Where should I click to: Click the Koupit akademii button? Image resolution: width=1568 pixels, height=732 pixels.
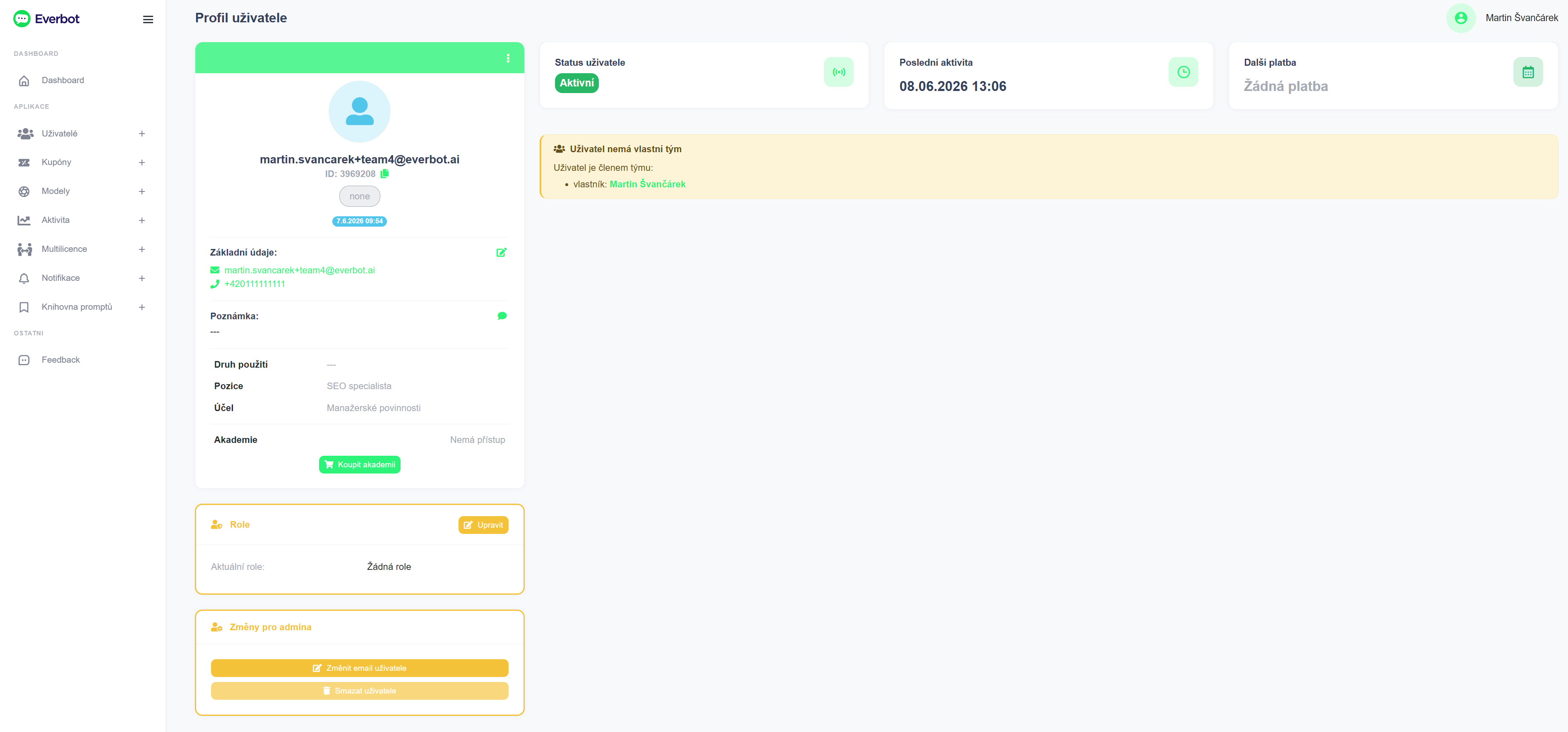359,465
